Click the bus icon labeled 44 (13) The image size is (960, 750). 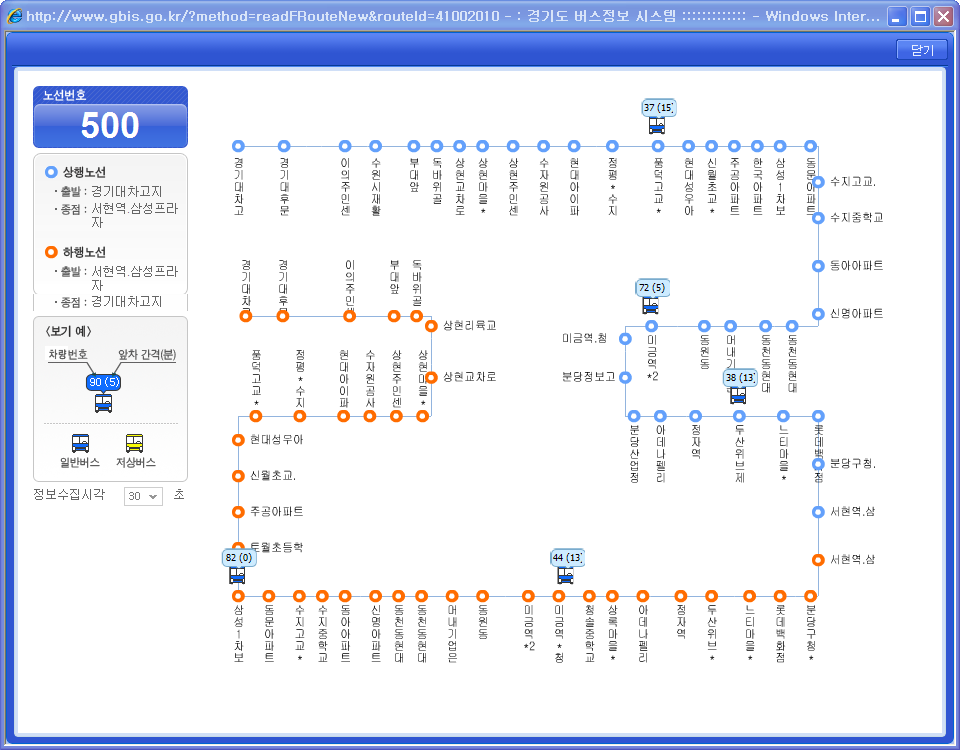565,576
